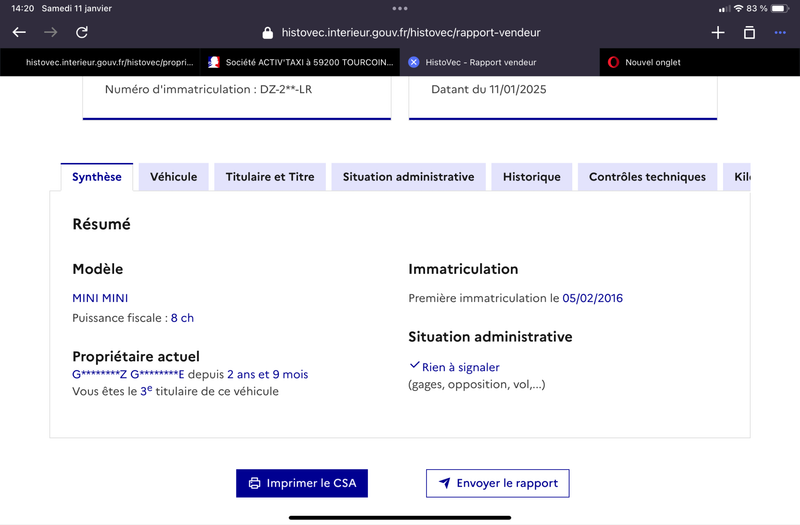
Task: Click owner name G********Z G********E
Action: pos(128,374)
